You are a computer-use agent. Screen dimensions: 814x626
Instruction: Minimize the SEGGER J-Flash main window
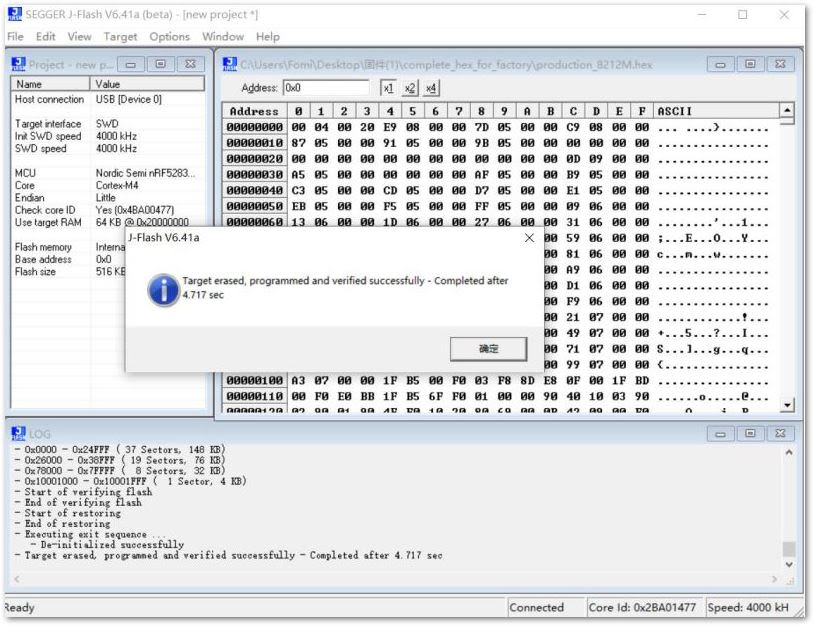coord(702,15)
